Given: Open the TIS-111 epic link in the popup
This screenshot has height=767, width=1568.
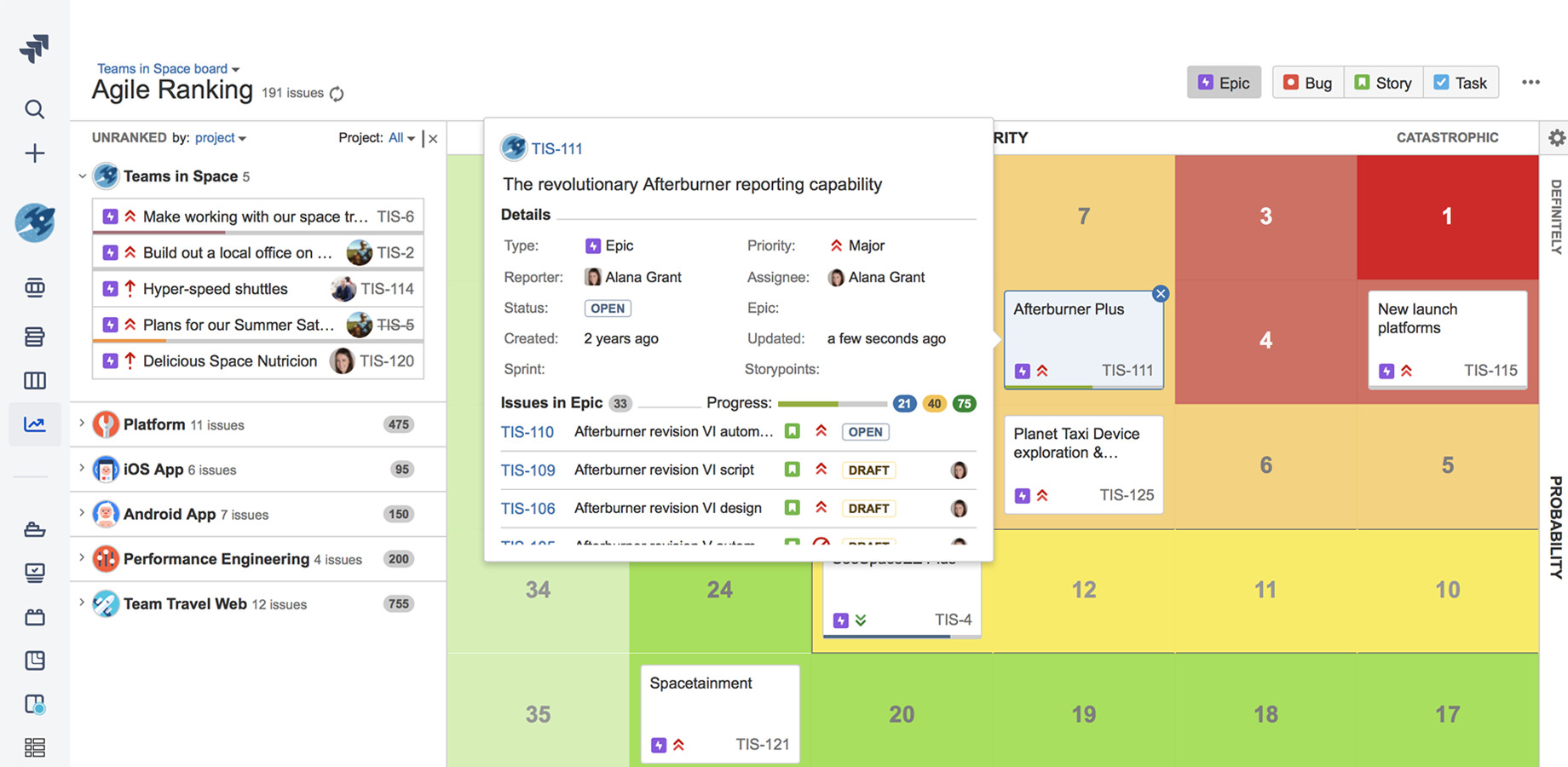Looking at the screenshot, I should [558, 148].
